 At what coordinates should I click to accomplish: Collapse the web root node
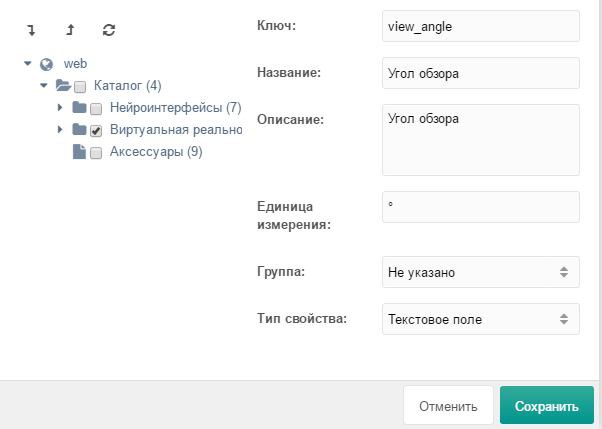[x=28, y=64]
